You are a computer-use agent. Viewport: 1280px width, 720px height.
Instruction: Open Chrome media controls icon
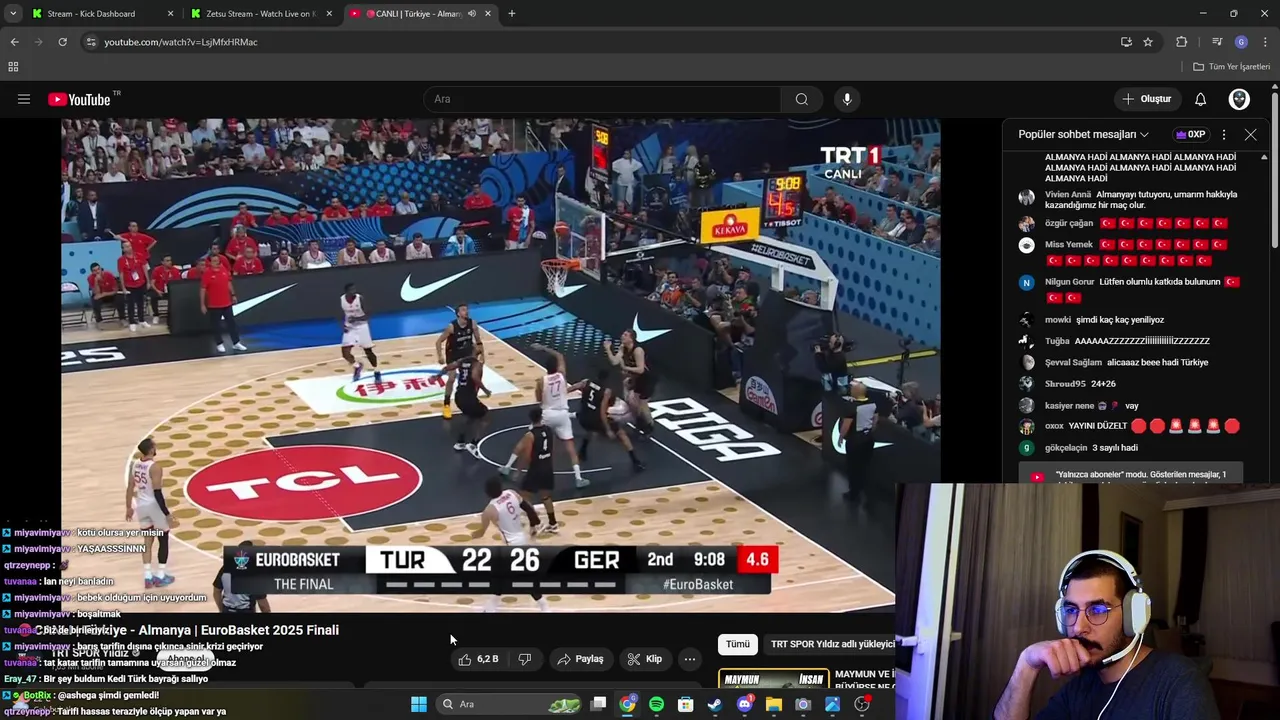(x=1217, y=42)
